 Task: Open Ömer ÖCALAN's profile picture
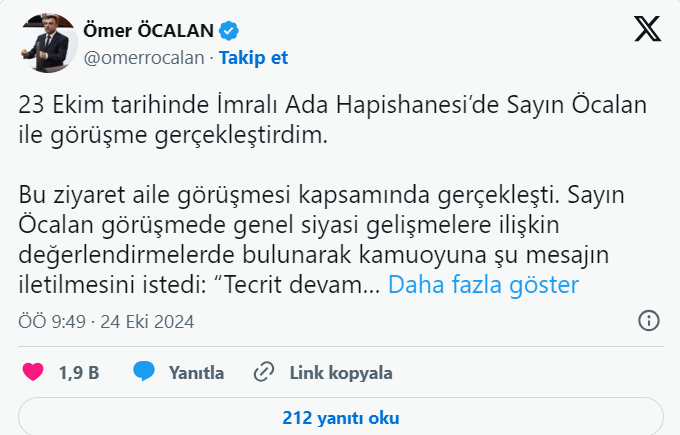48,44
